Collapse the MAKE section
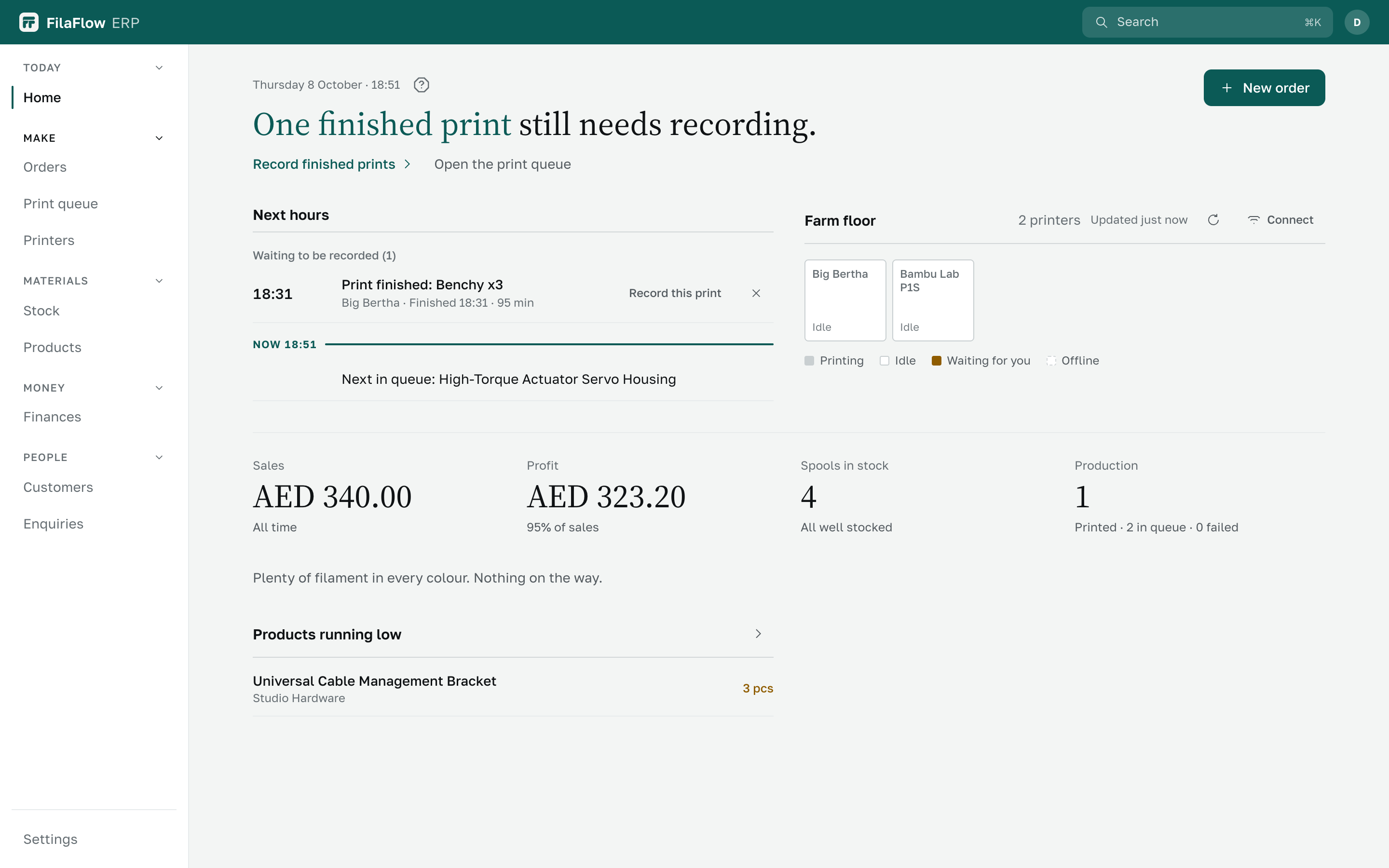Viewport: 1389px width, 868px height. (159, 138)
